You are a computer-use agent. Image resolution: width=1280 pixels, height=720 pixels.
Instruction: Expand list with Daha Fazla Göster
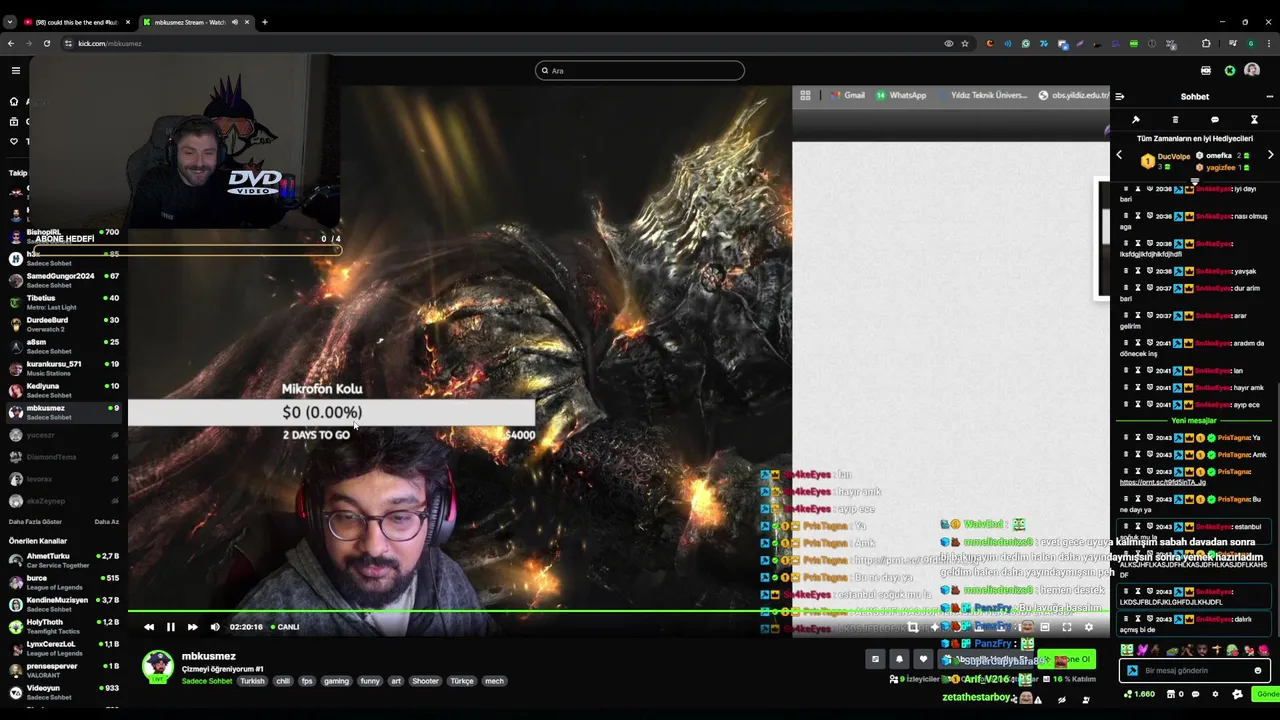point(35,522)
